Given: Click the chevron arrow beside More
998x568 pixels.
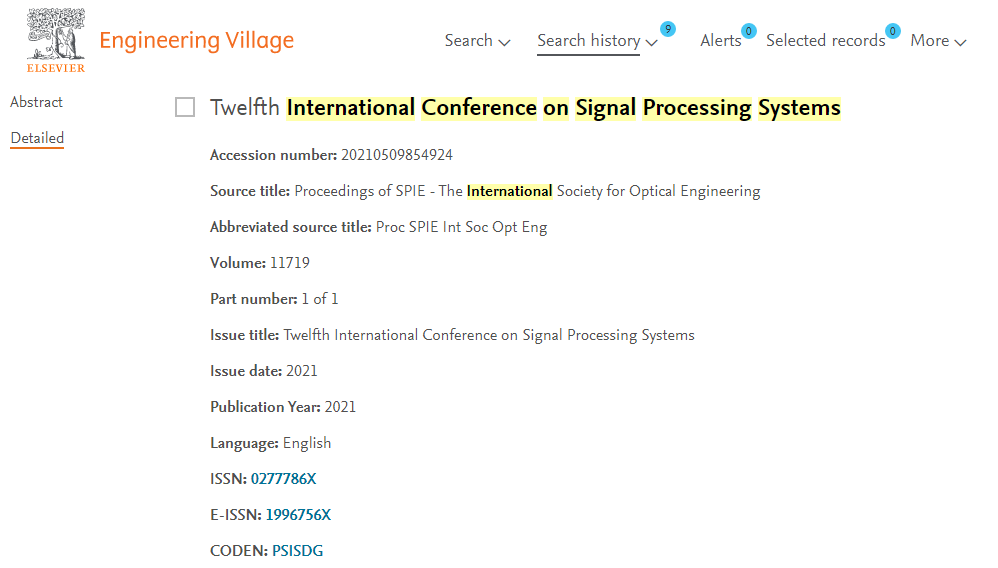Looking at the screenshot, I should coord(960,42).
